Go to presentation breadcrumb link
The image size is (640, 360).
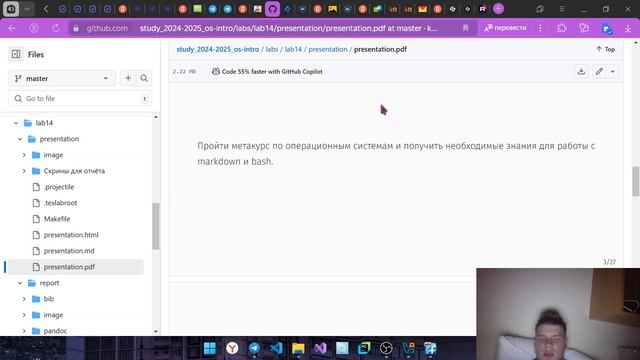[328, 49]
